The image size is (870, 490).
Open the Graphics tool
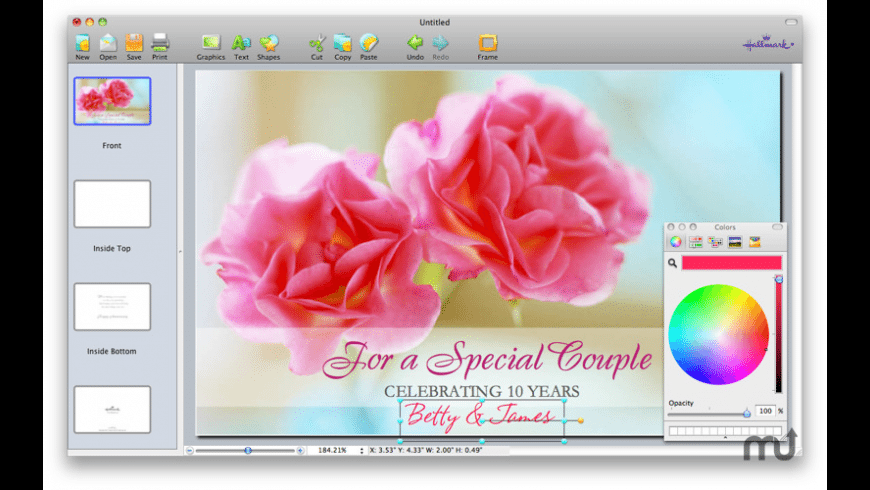(211, 43)
